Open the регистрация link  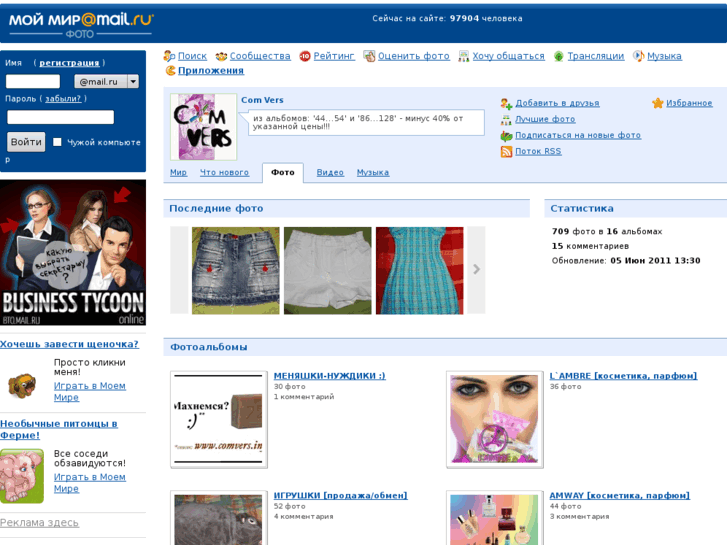(69, 63)
